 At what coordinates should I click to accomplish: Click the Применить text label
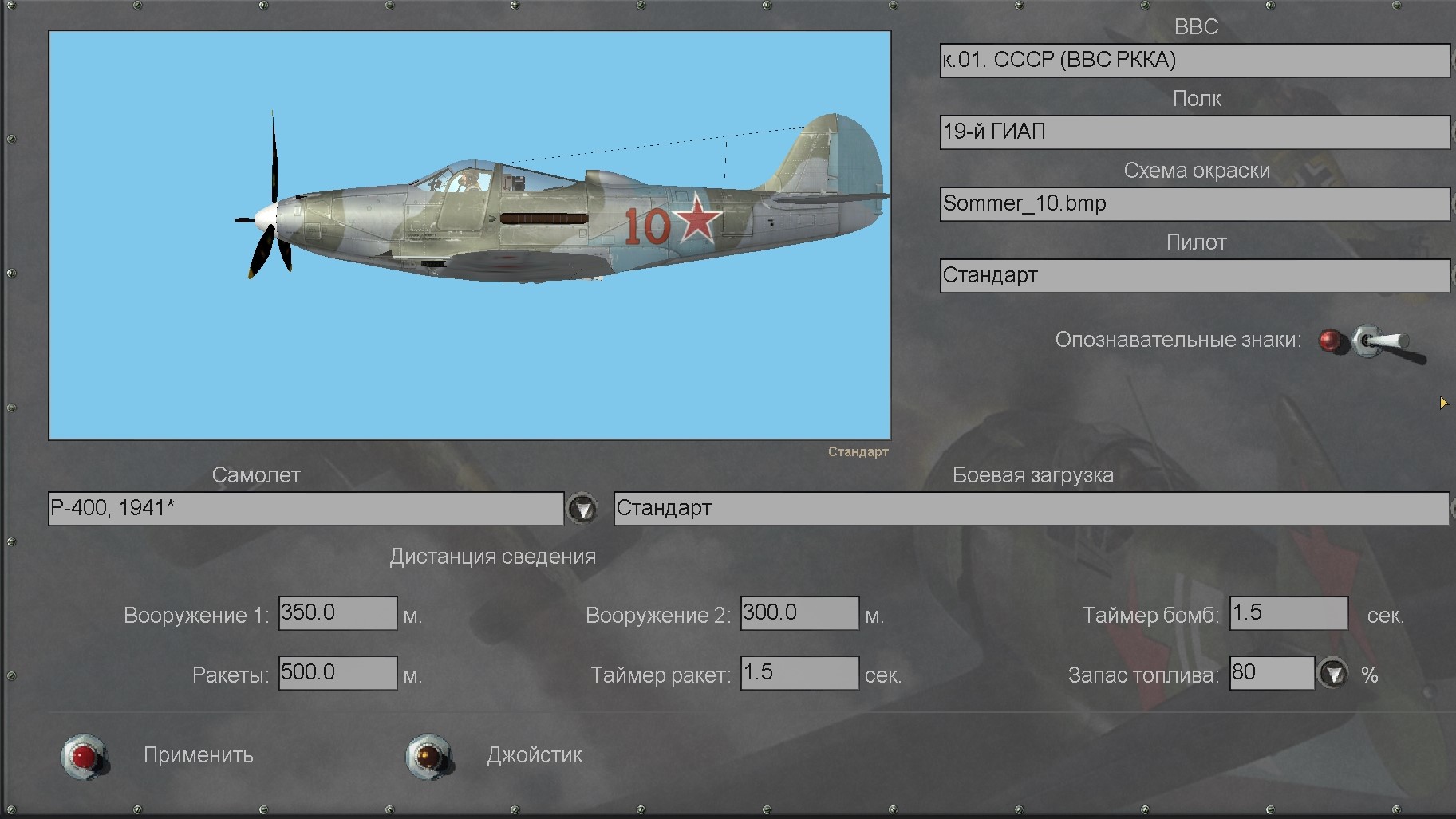click(199, 755)
